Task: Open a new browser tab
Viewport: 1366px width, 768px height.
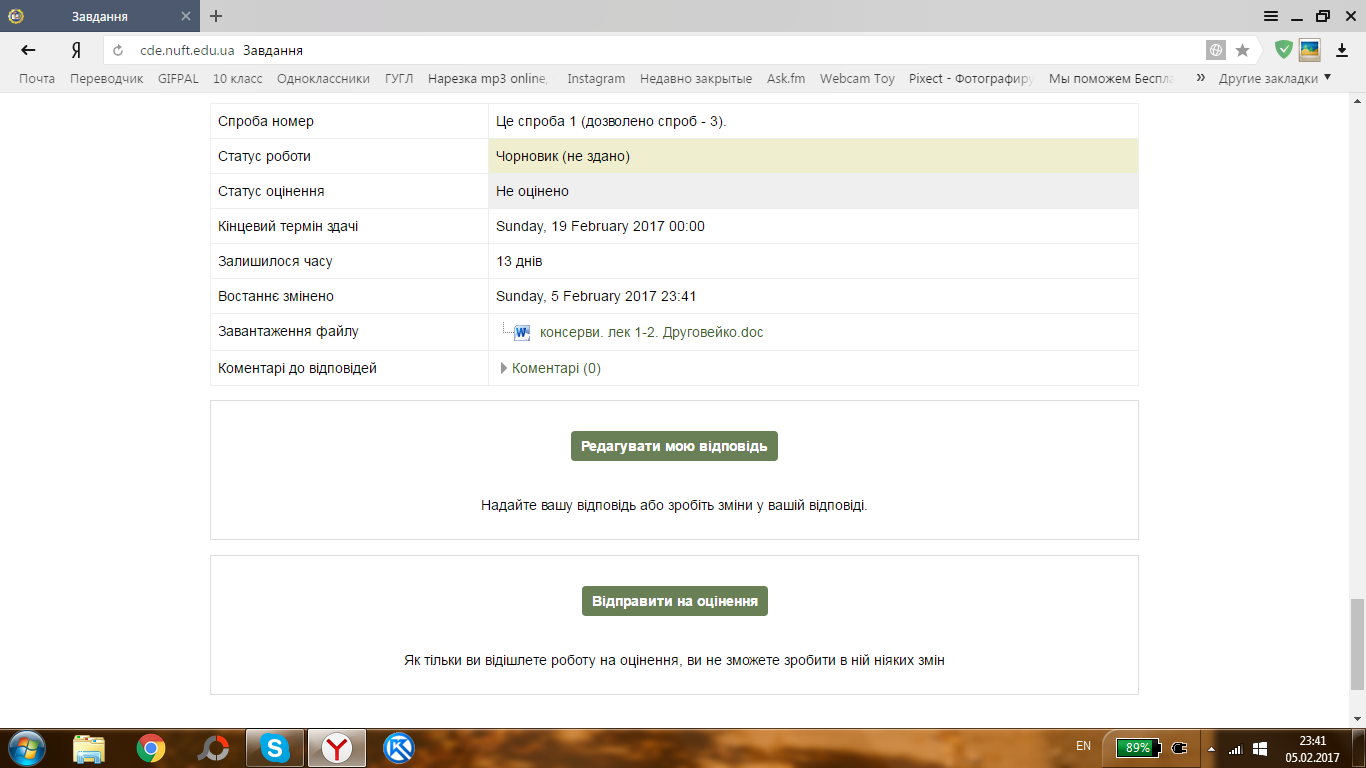Action: 216,16
